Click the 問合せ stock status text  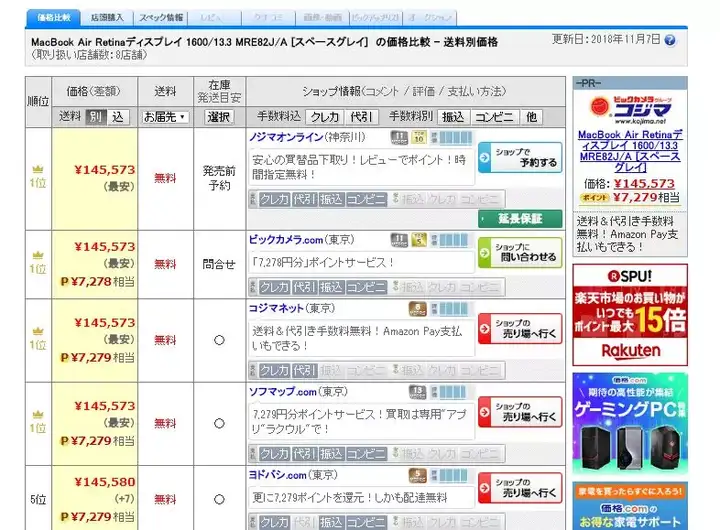coord(219,264)
